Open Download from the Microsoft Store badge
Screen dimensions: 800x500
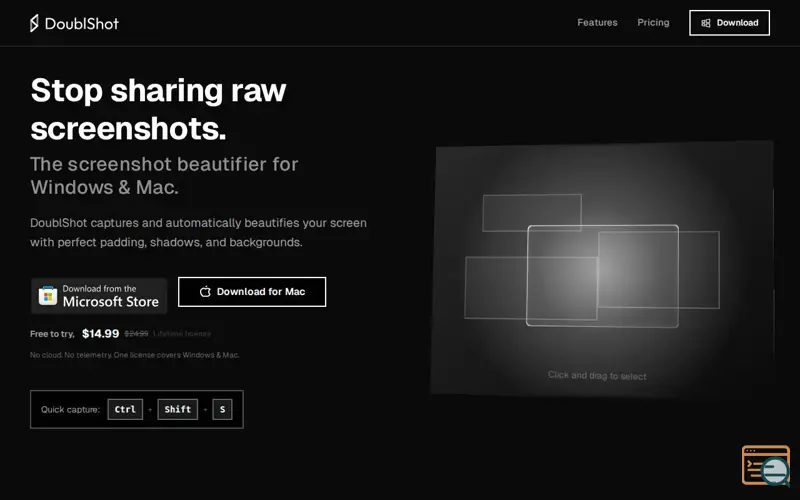(x=99, y=296)
